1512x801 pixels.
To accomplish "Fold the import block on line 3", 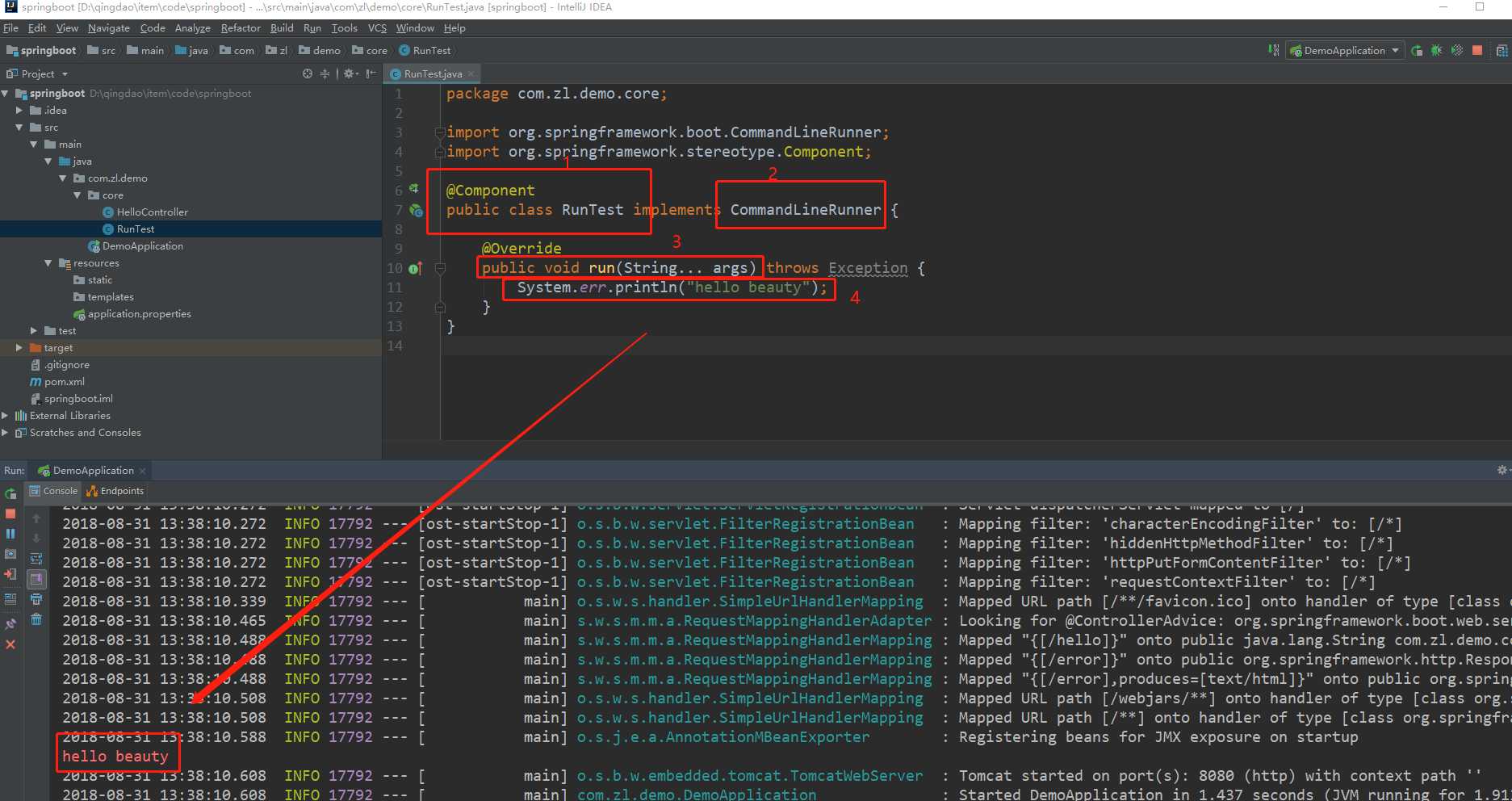I will click(440, 132).
